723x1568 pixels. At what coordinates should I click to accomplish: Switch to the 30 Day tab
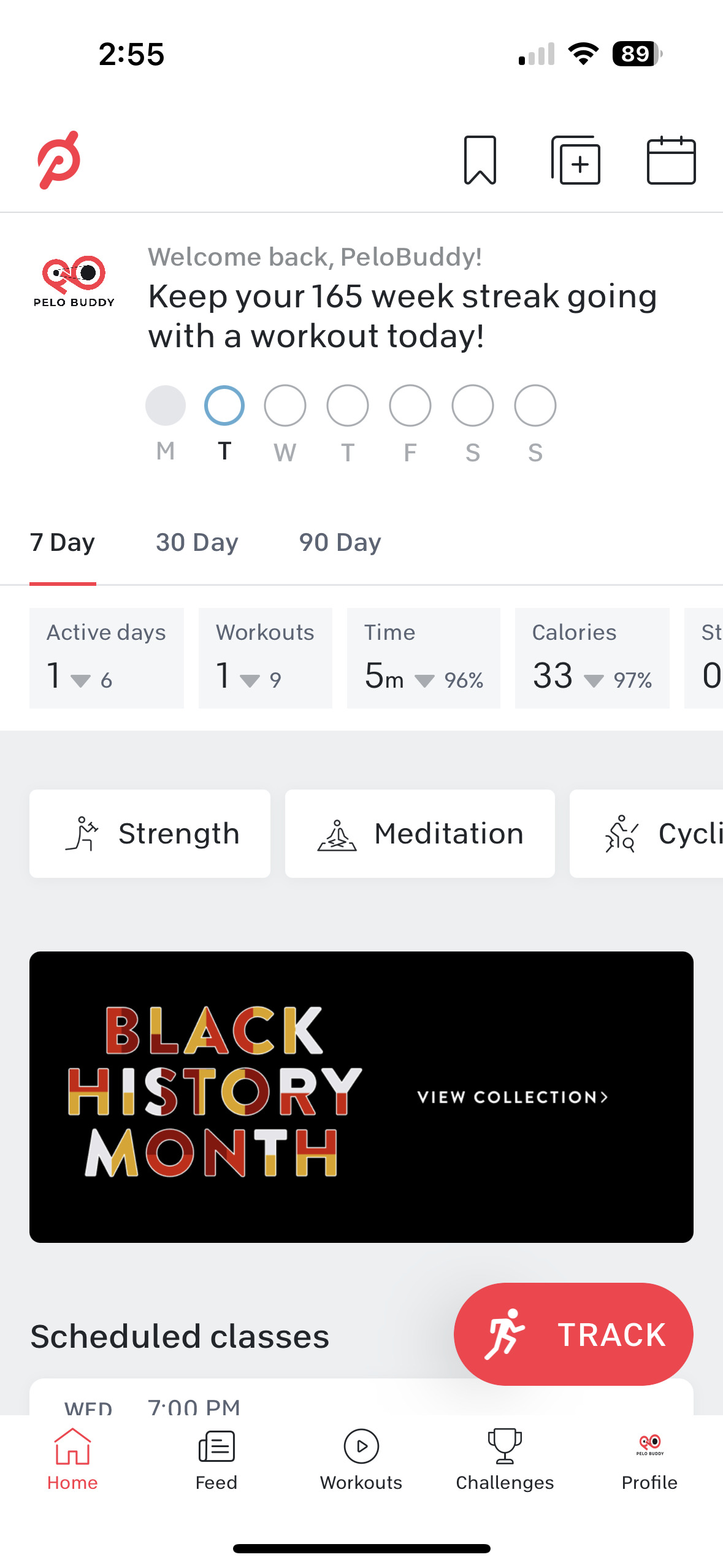[197, 542]
